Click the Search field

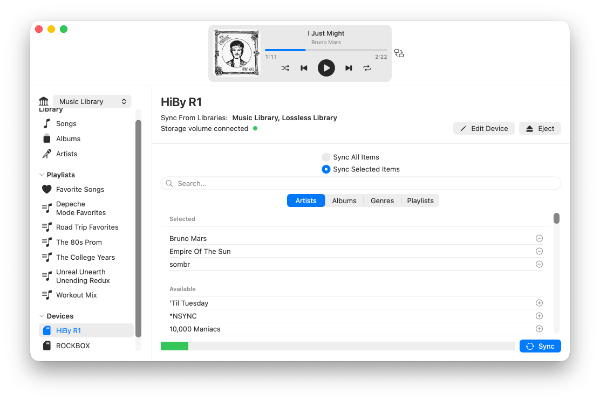[x=361, y=184]
